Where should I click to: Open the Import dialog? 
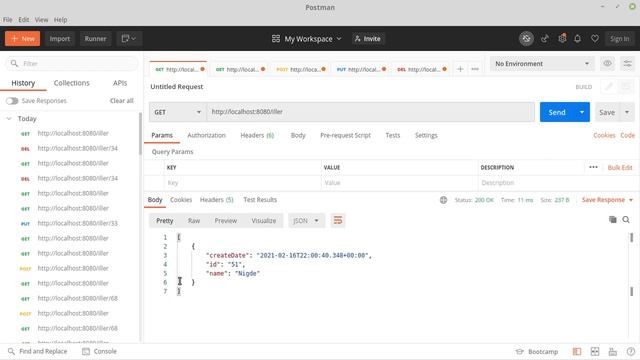tap(60, 39)
